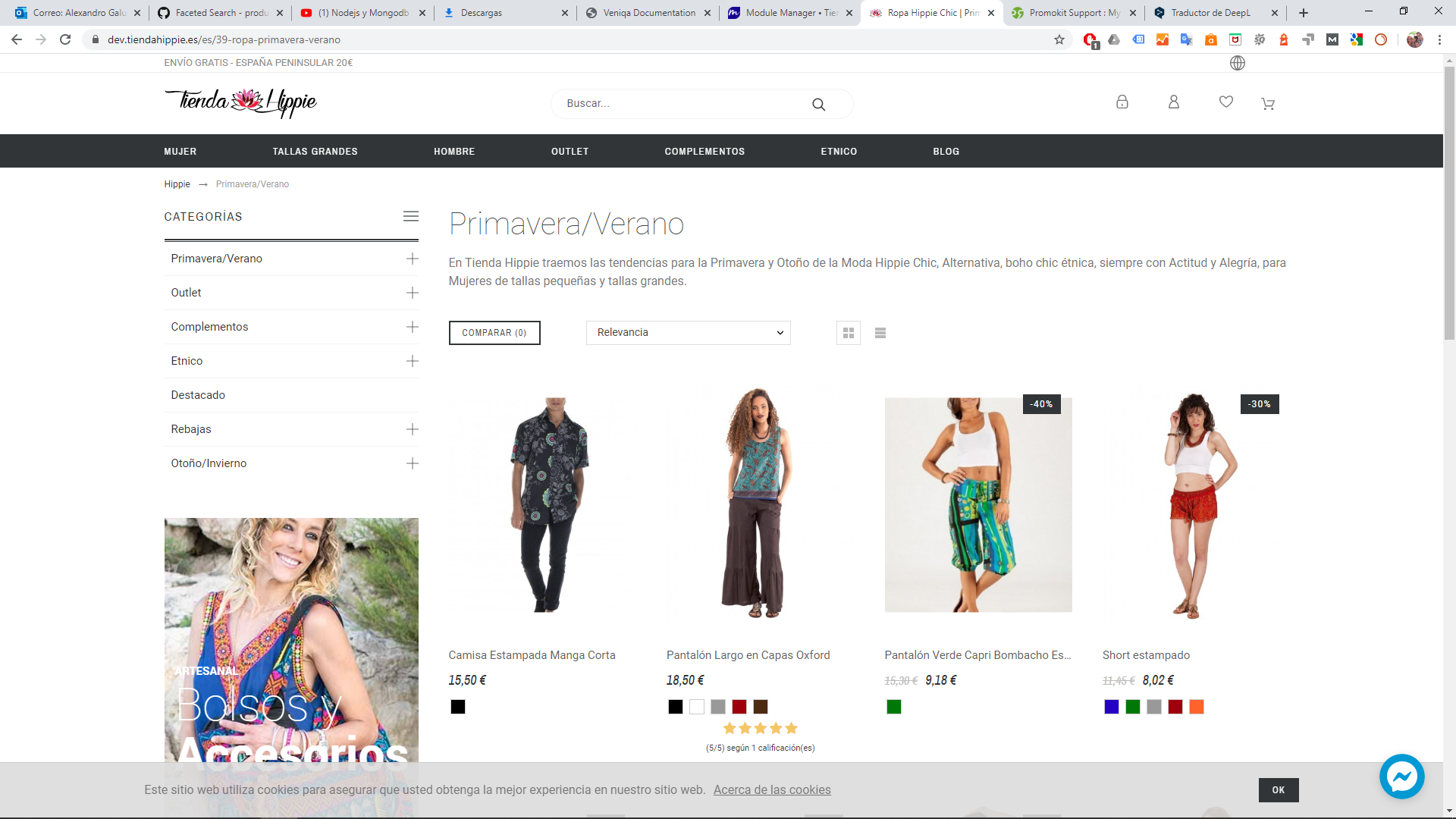Open the globe language selector

[x=1238, y=63]
